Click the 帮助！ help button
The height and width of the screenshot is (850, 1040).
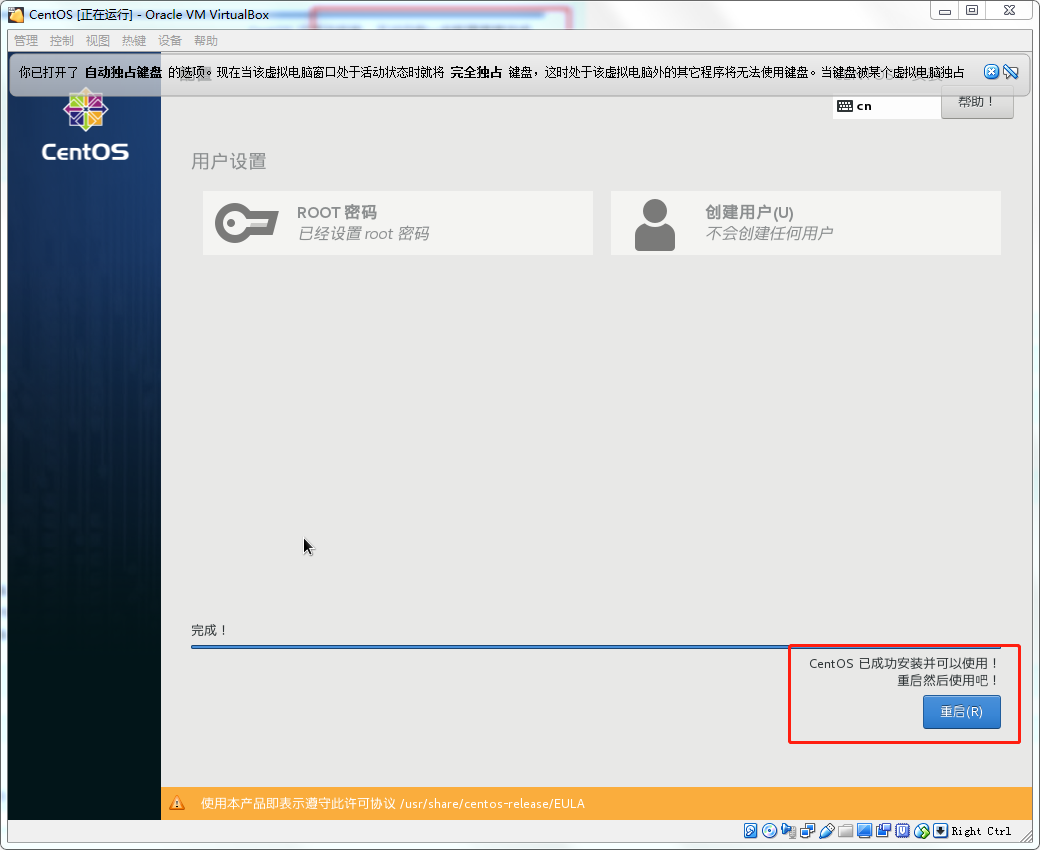click(x=976, y=103)
